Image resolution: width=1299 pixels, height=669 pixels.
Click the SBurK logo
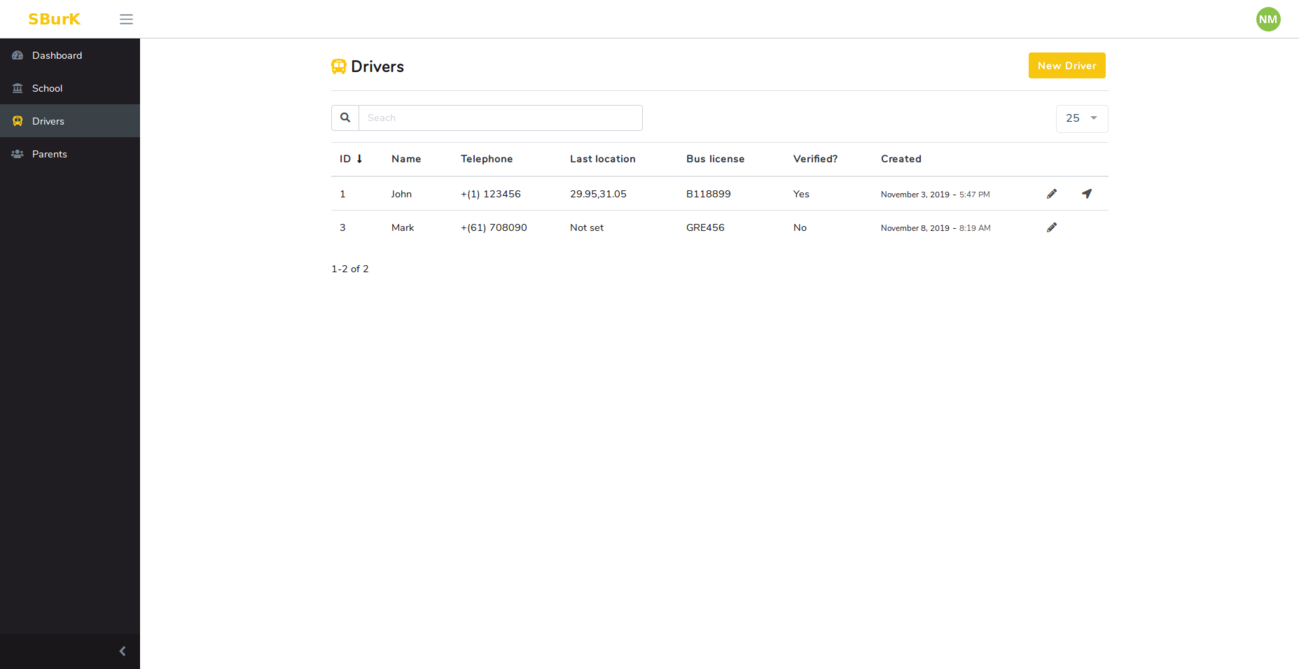coord(53,18)
